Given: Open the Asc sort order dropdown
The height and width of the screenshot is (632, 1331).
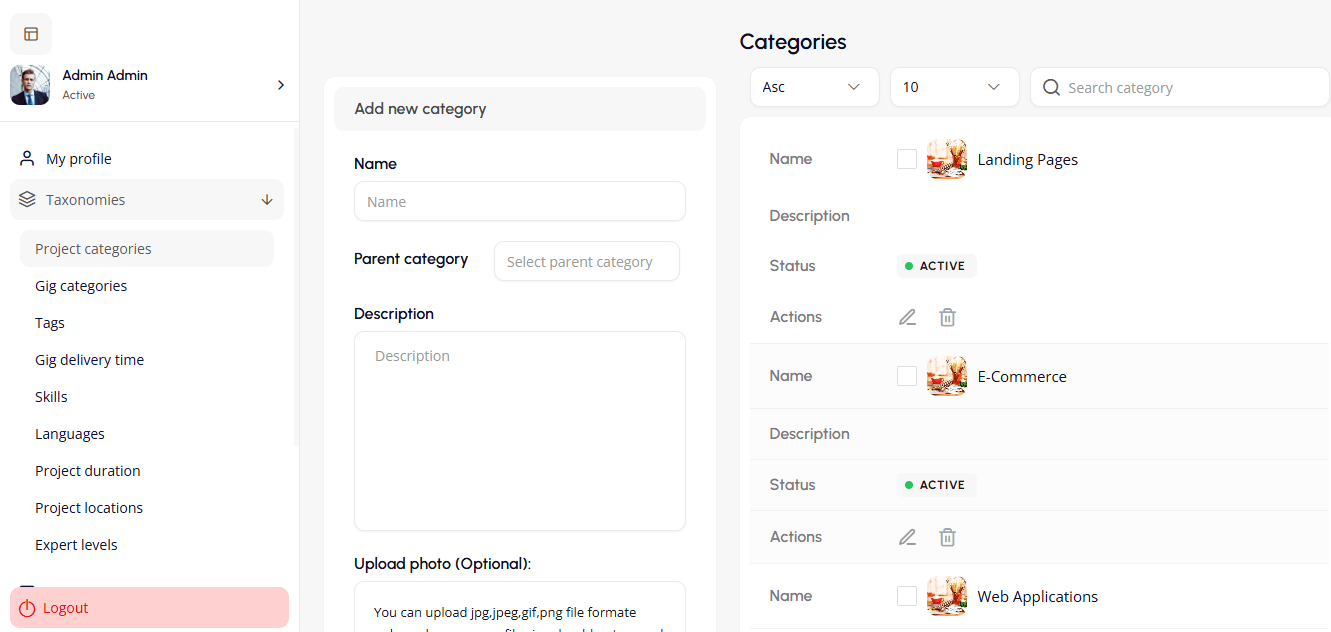Looking at the screenshot, I should click(814, 87).
